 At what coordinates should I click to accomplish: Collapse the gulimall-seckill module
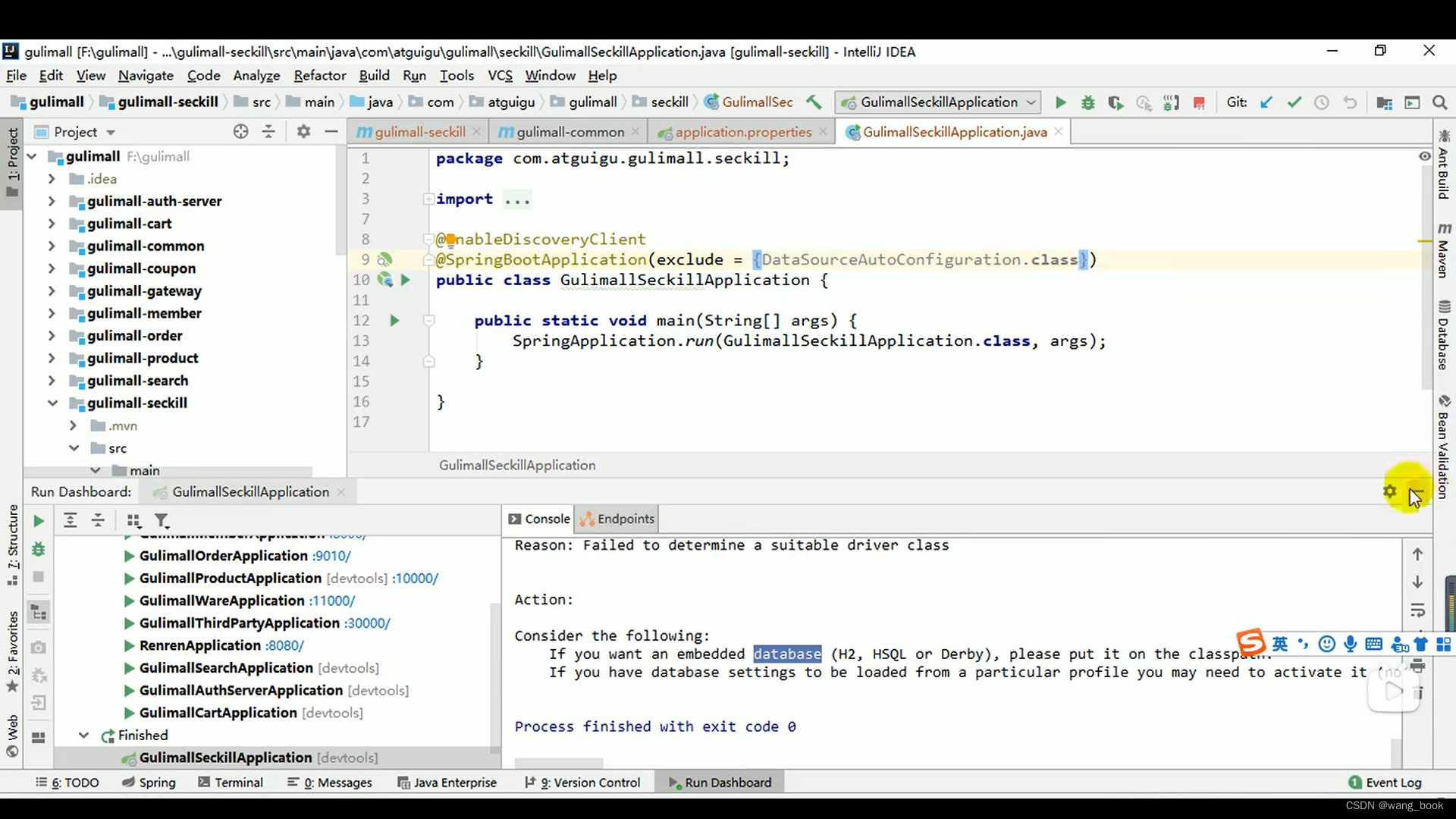52,403
